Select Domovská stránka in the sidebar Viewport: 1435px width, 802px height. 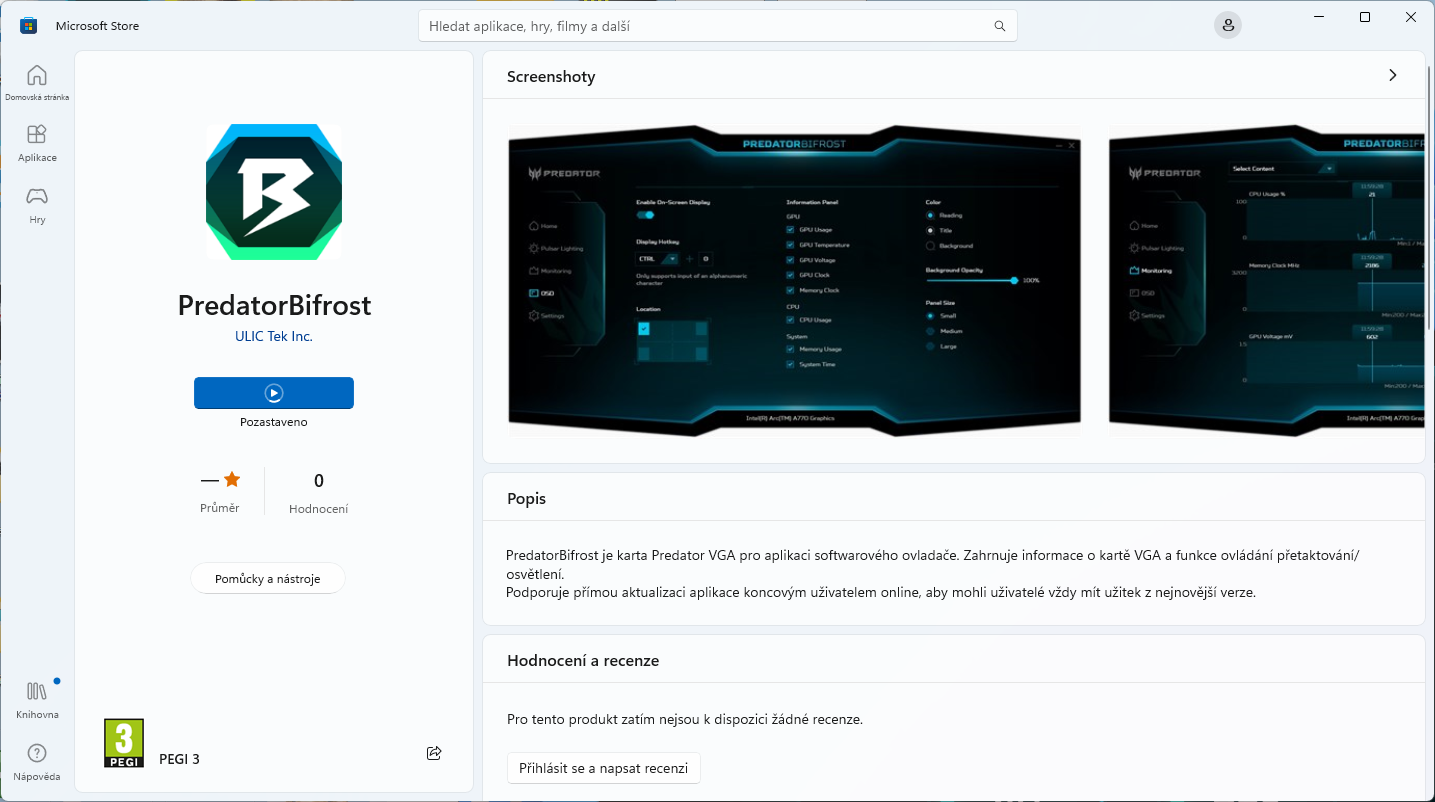[x=36, y=82]
